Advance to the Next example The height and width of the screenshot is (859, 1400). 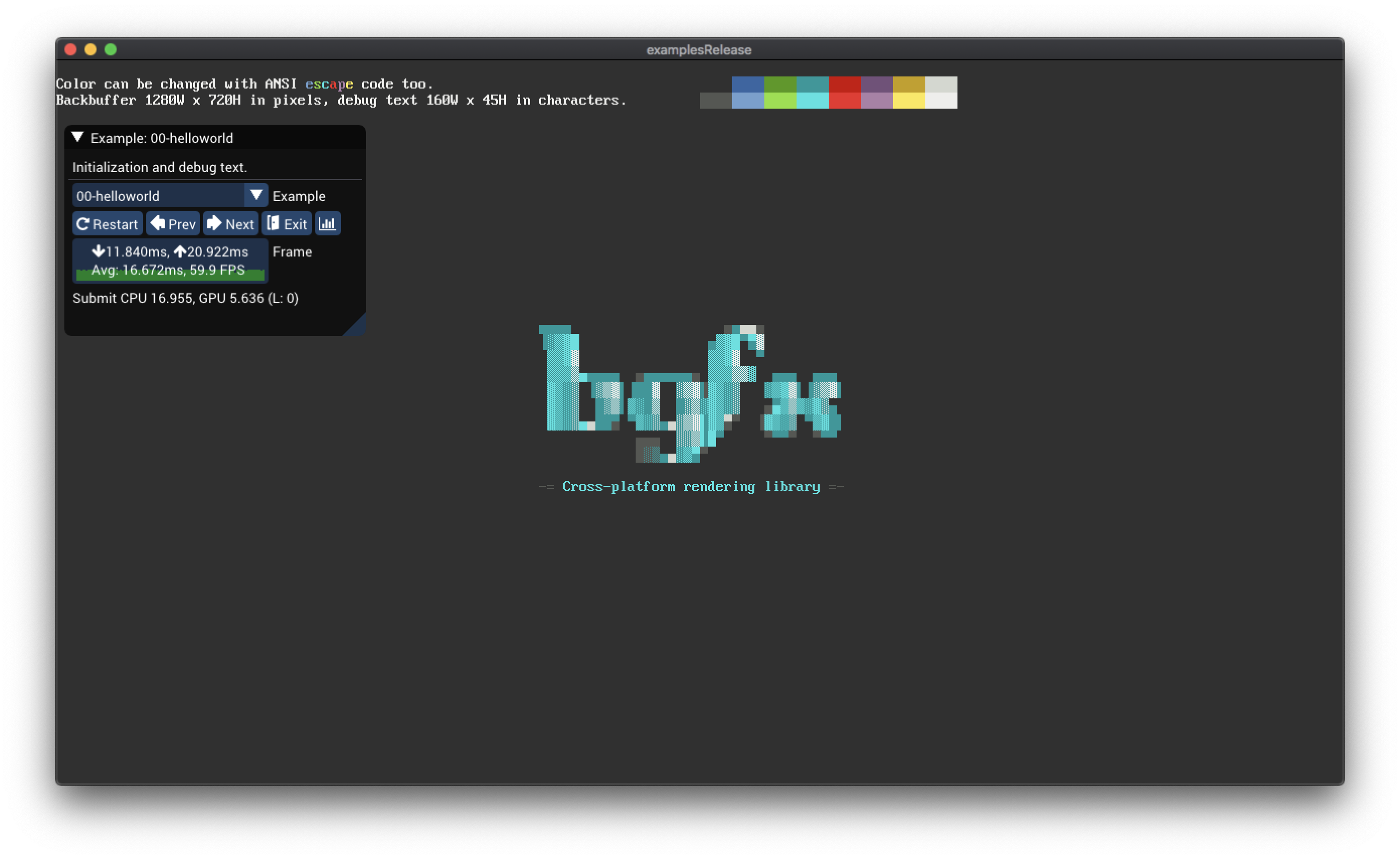point(231,224)
